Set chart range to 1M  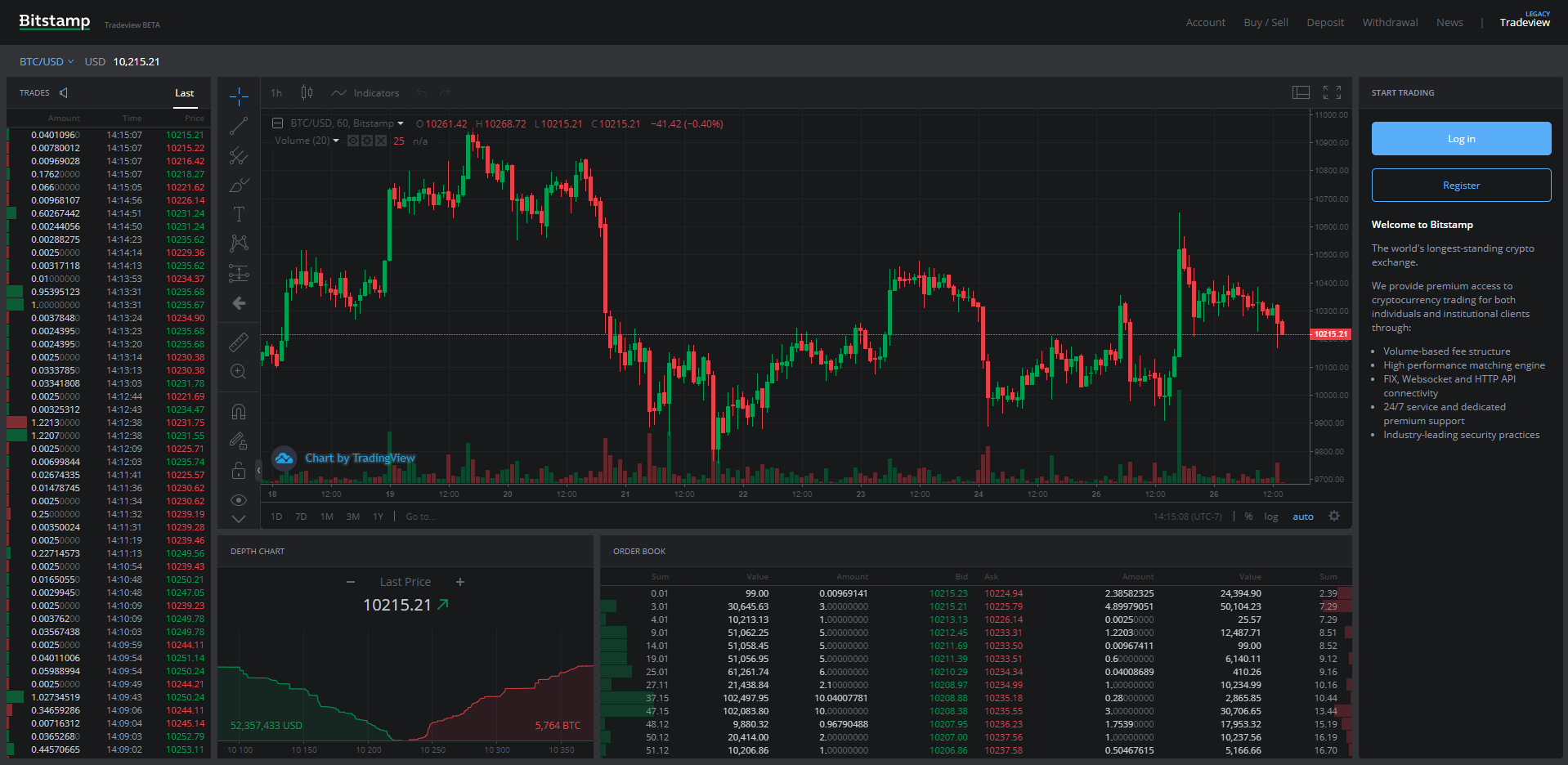click(327, 517)
